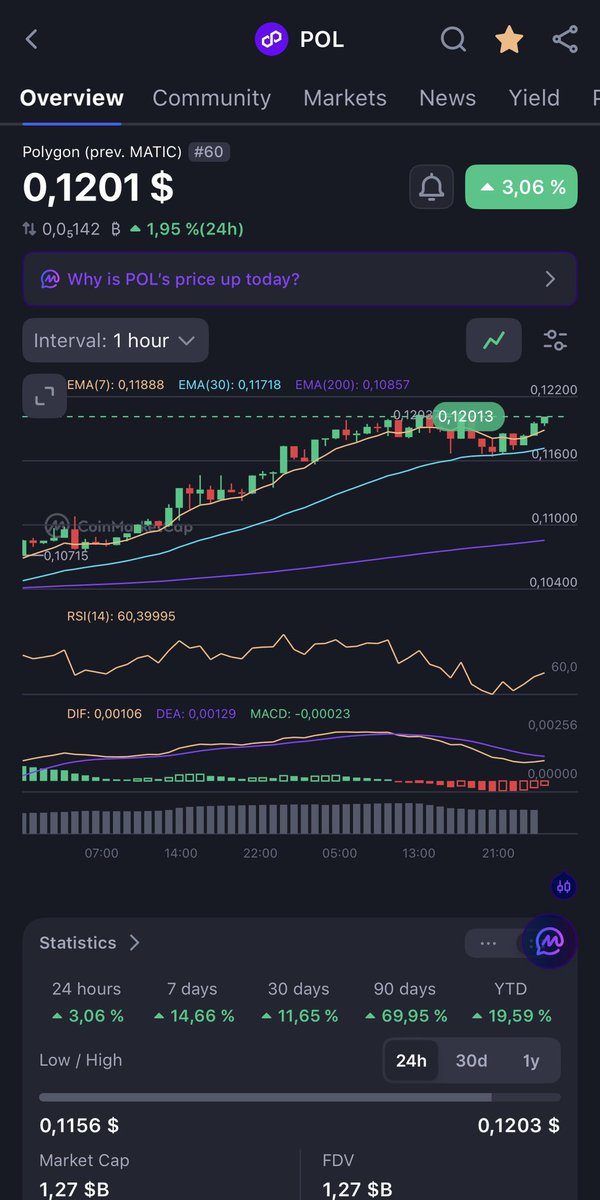Tap the EMA(200) indicator label
Viewport: 600px width, 1200px height.
pyautogui.click(x=352, y=384)
